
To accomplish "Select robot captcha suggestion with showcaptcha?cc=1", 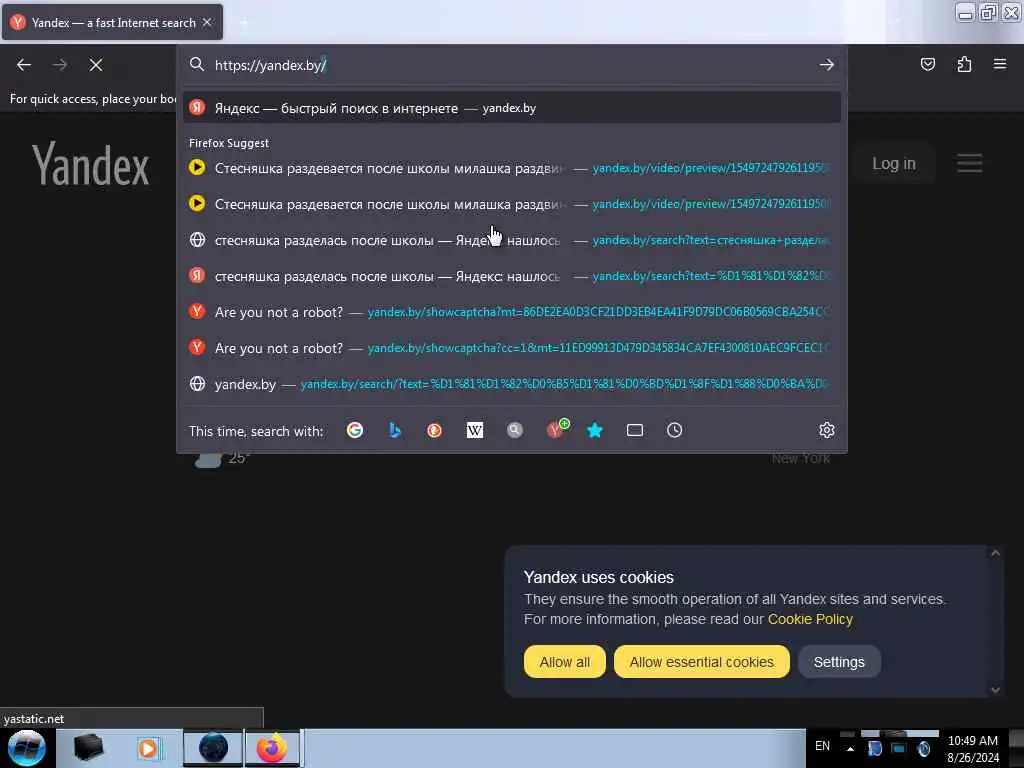I will [511, 348].
